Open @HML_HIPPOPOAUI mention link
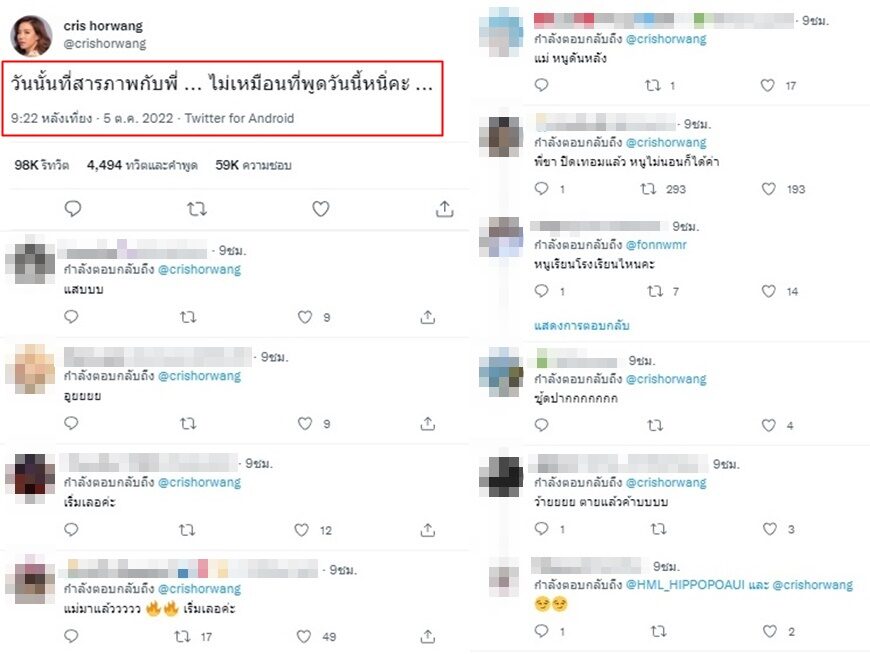870x654 pixels. [685, 585]
